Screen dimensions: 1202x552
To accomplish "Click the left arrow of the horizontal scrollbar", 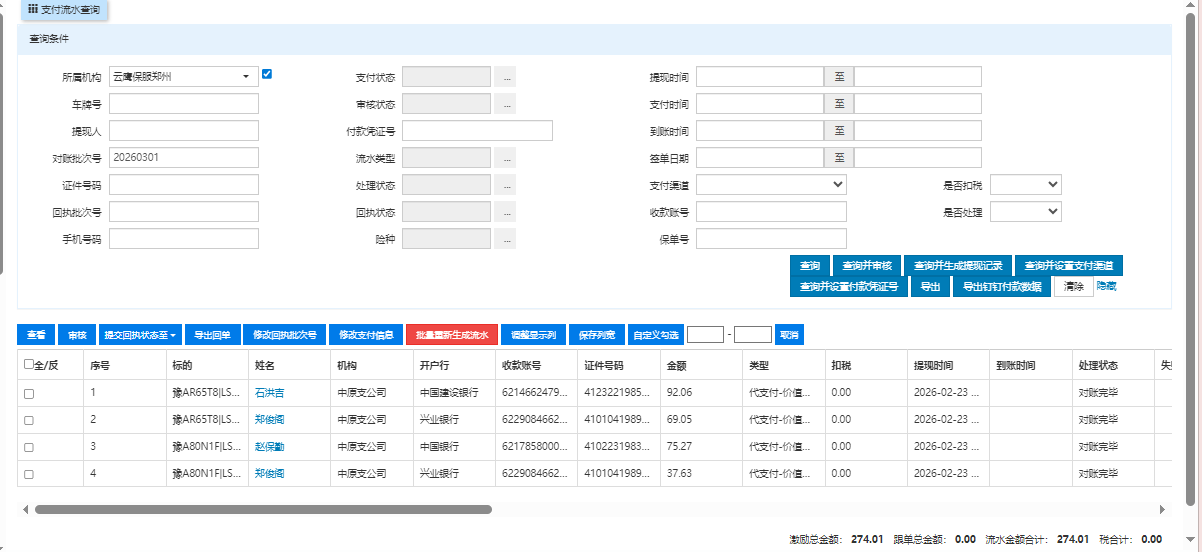I will [26, 509].
